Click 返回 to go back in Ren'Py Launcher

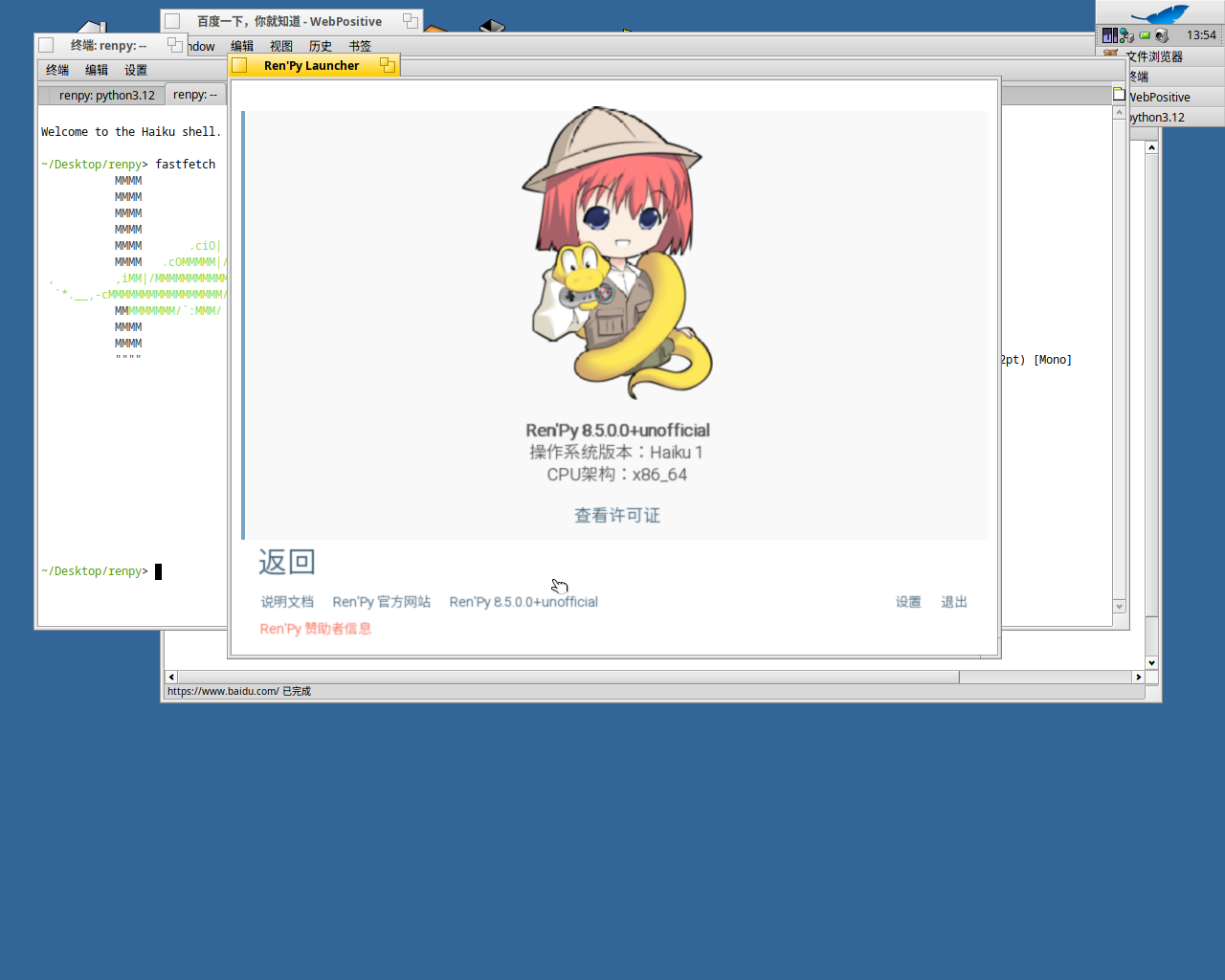(x=287, y=562)
